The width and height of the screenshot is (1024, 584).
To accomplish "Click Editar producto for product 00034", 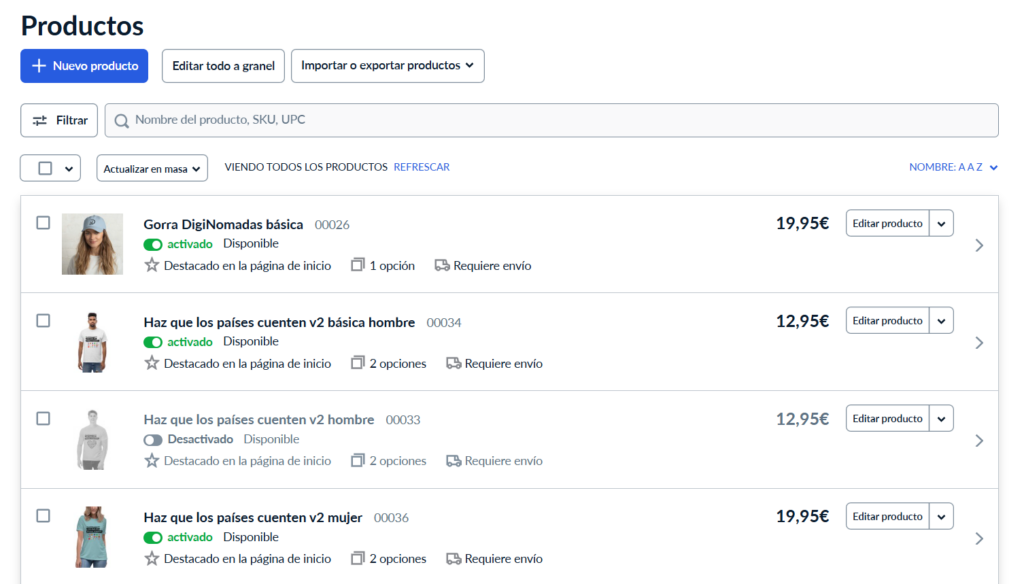I will tap(888, 321).
